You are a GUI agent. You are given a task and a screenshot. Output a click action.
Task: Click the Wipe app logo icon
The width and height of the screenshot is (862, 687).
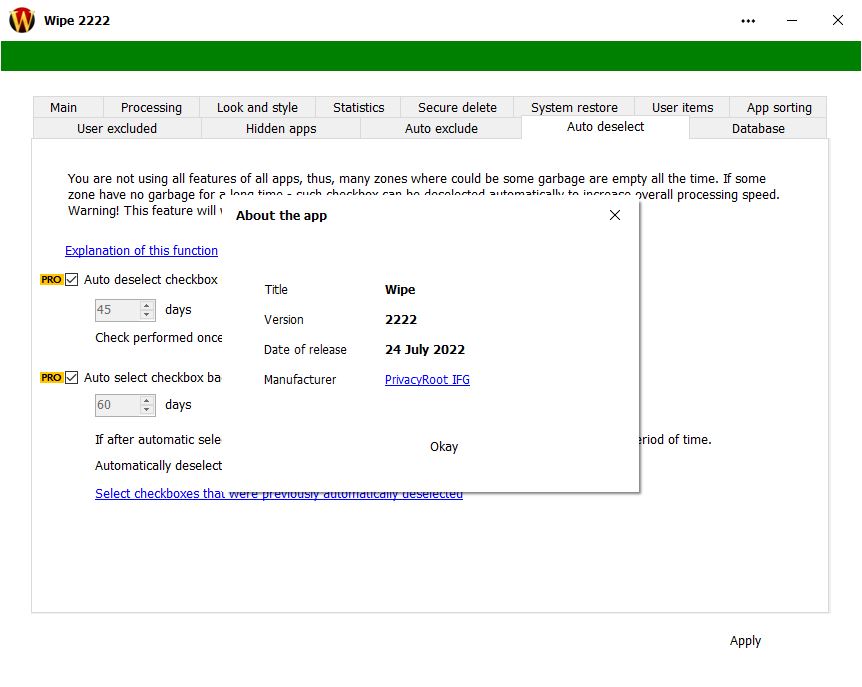pos(22,20)
